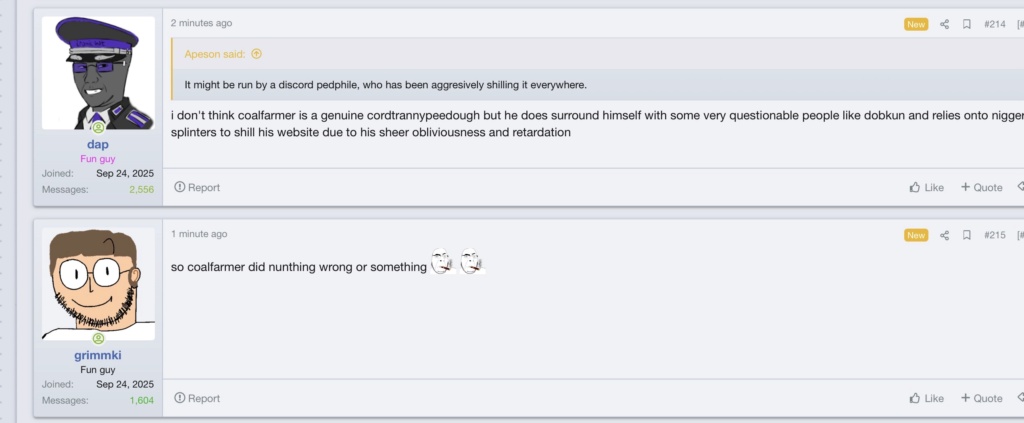Report grimmki's post
Screen dimensions: 1024x423
(197, 398)
